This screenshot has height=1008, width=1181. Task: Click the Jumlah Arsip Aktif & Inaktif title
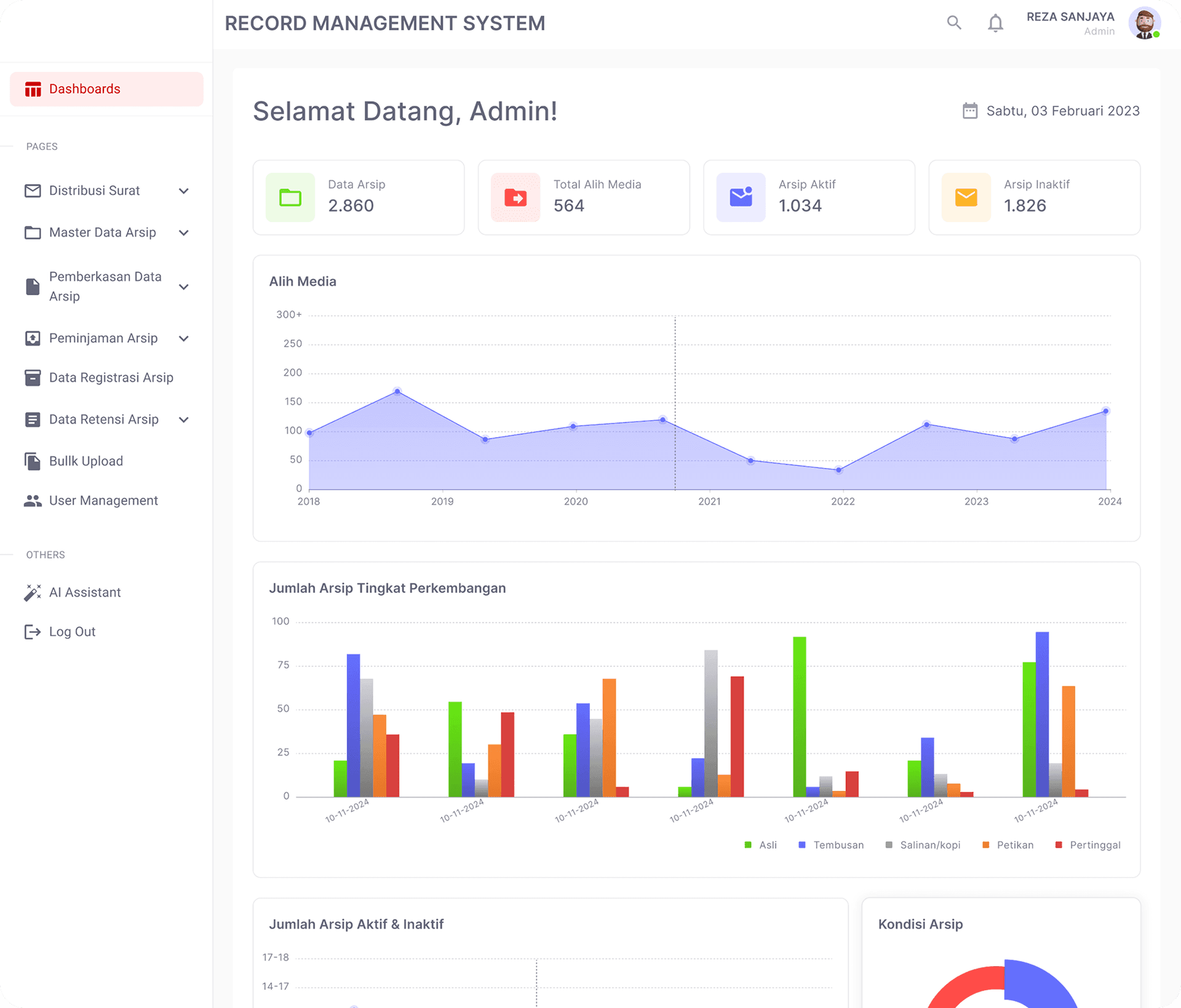pyautogui.click(x=356, y=924)
